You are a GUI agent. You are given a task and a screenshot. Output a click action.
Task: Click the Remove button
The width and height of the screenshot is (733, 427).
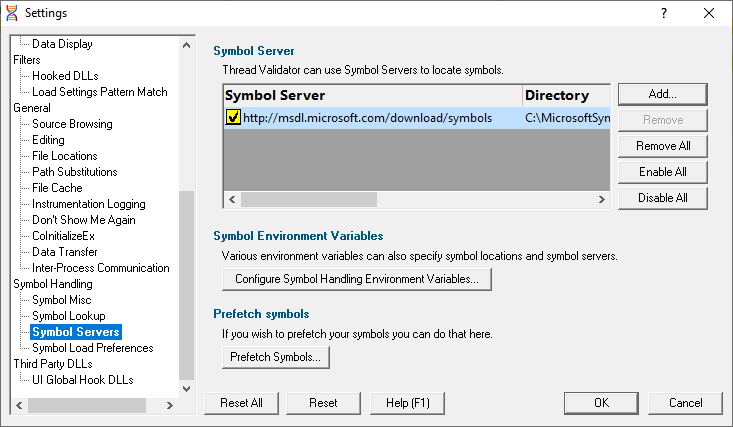[x=662, y=120]
